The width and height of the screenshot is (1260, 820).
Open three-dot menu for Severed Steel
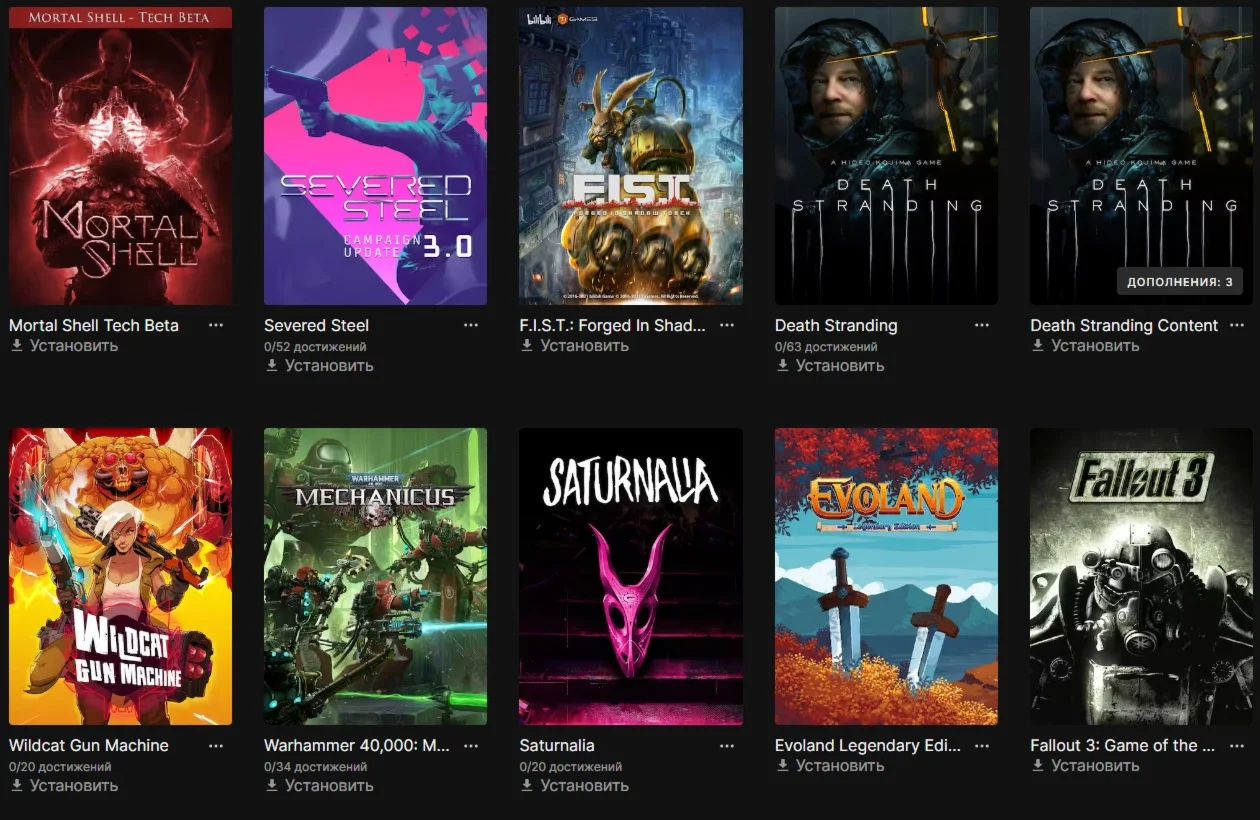point(471,325)
